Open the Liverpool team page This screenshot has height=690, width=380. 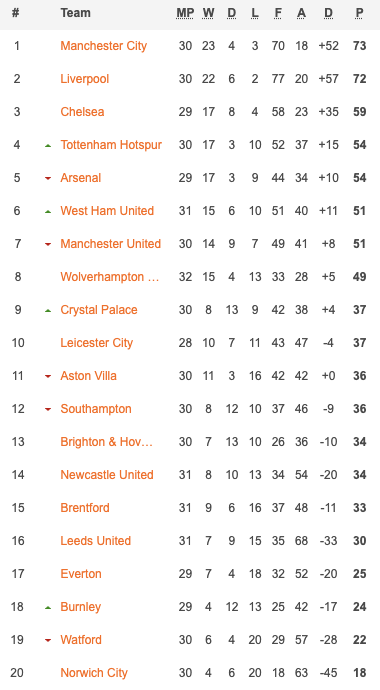84,79
